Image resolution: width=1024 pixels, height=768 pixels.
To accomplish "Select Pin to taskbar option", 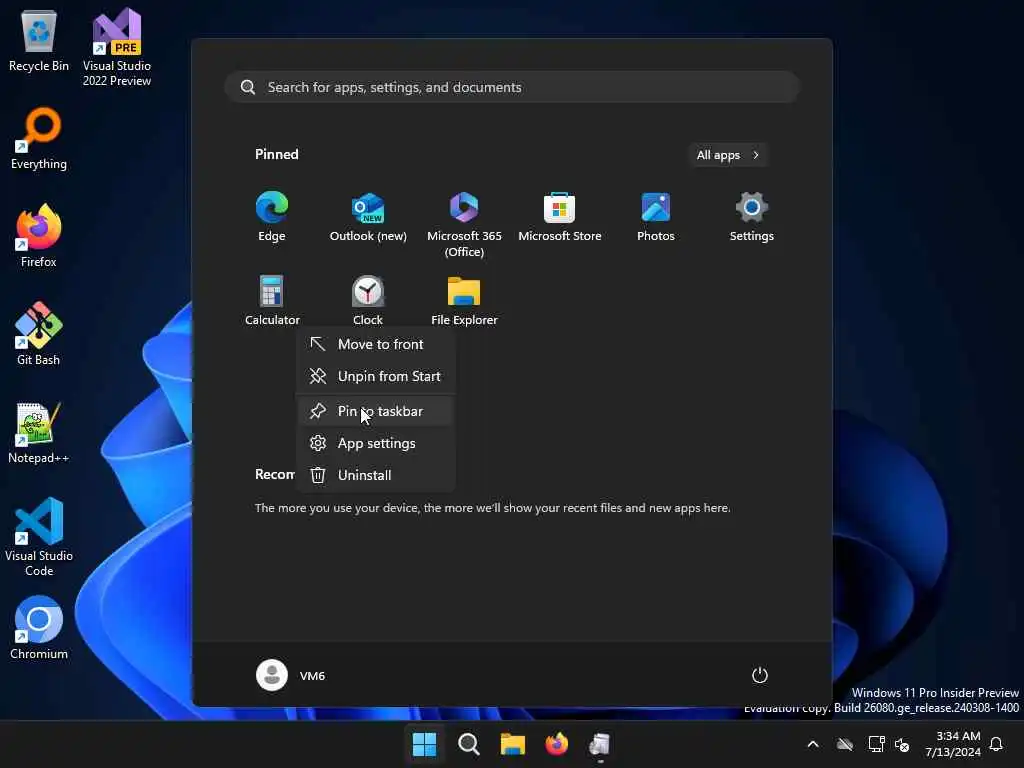I will coord(375,411).
